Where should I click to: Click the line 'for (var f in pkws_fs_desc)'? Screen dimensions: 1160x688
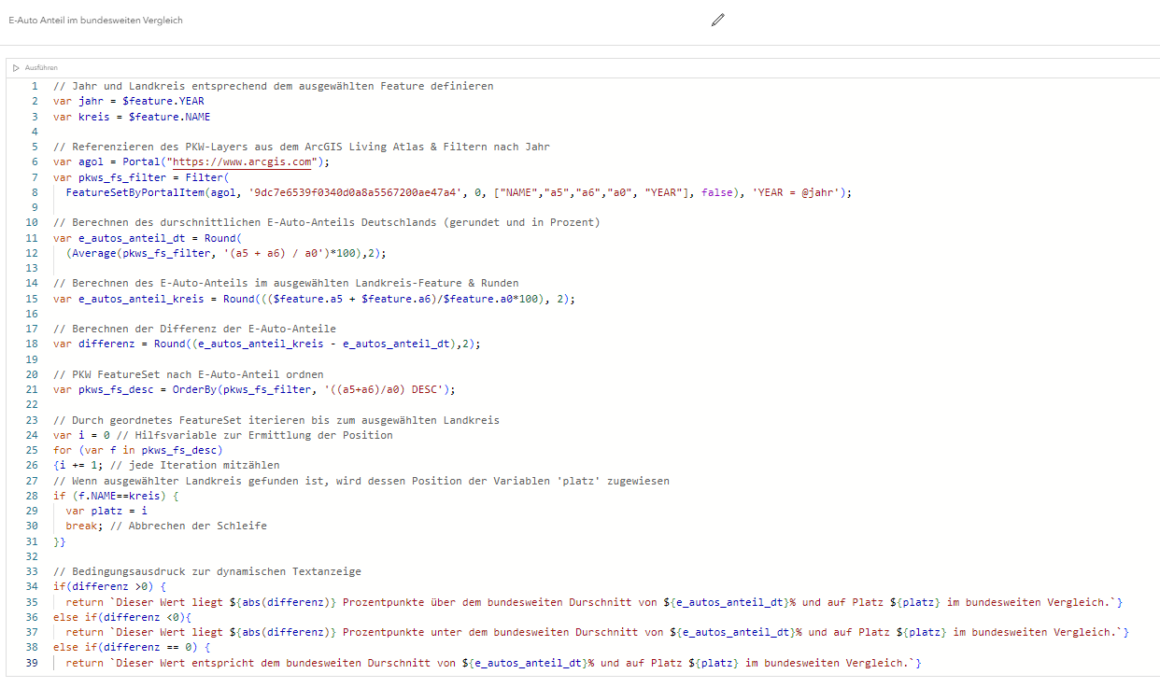(x=138, y=451)
